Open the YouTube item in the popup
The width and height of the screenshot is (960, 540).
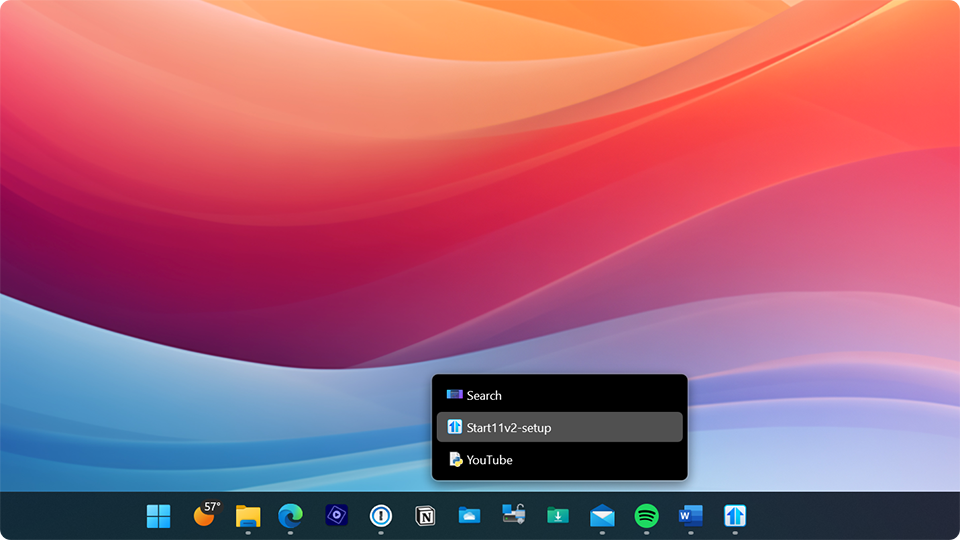click(560, 460)
